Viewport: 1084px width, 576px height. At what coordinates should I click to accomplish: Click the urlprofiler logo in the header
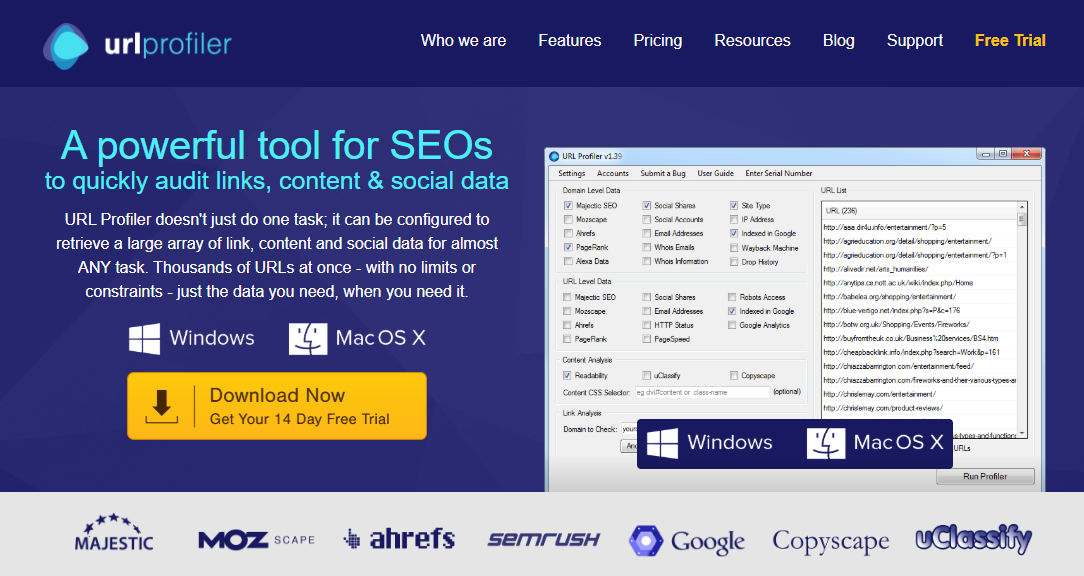(135, 43)
